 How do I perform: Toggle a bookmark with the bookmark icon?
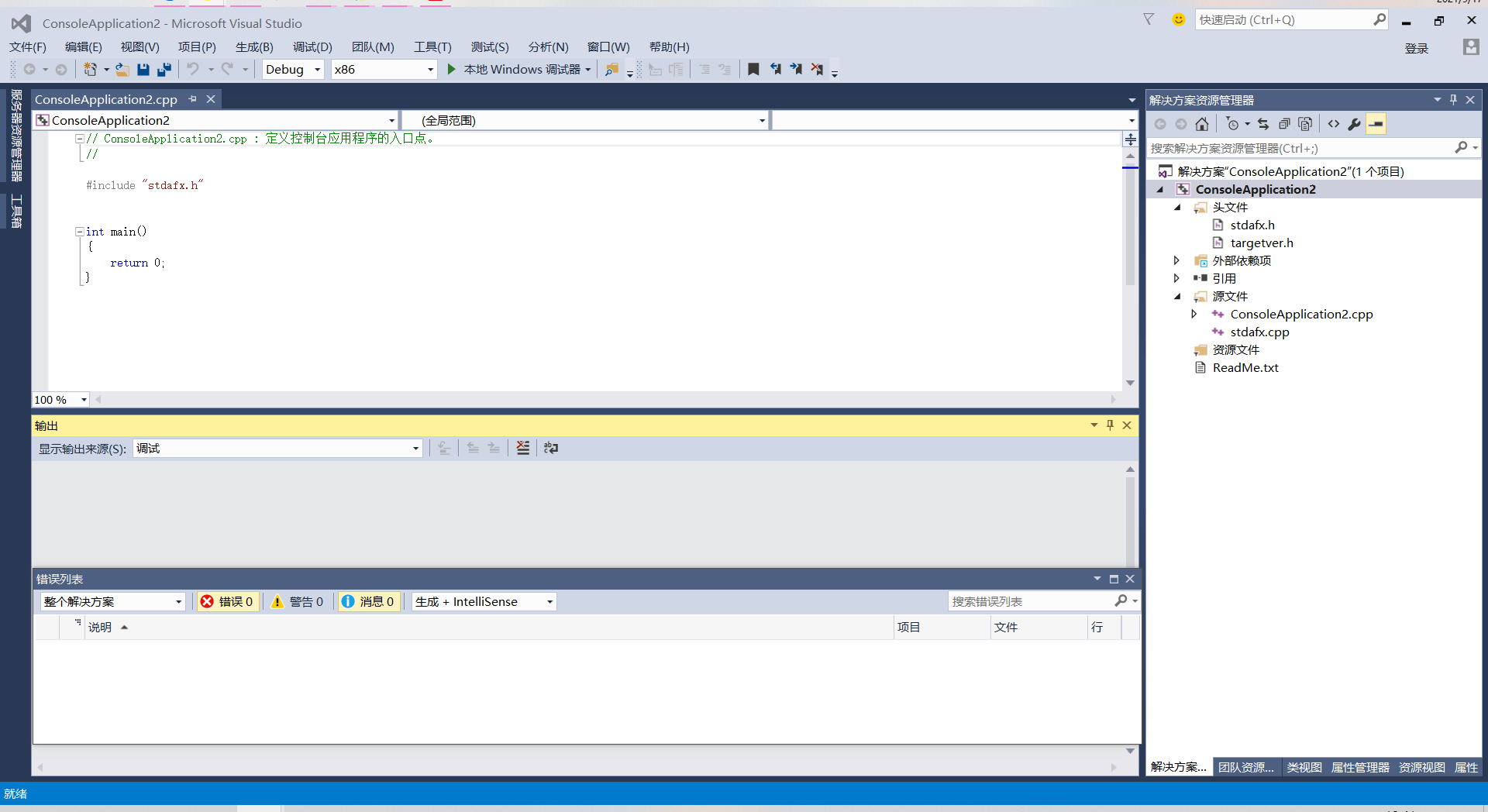point(753,70)
